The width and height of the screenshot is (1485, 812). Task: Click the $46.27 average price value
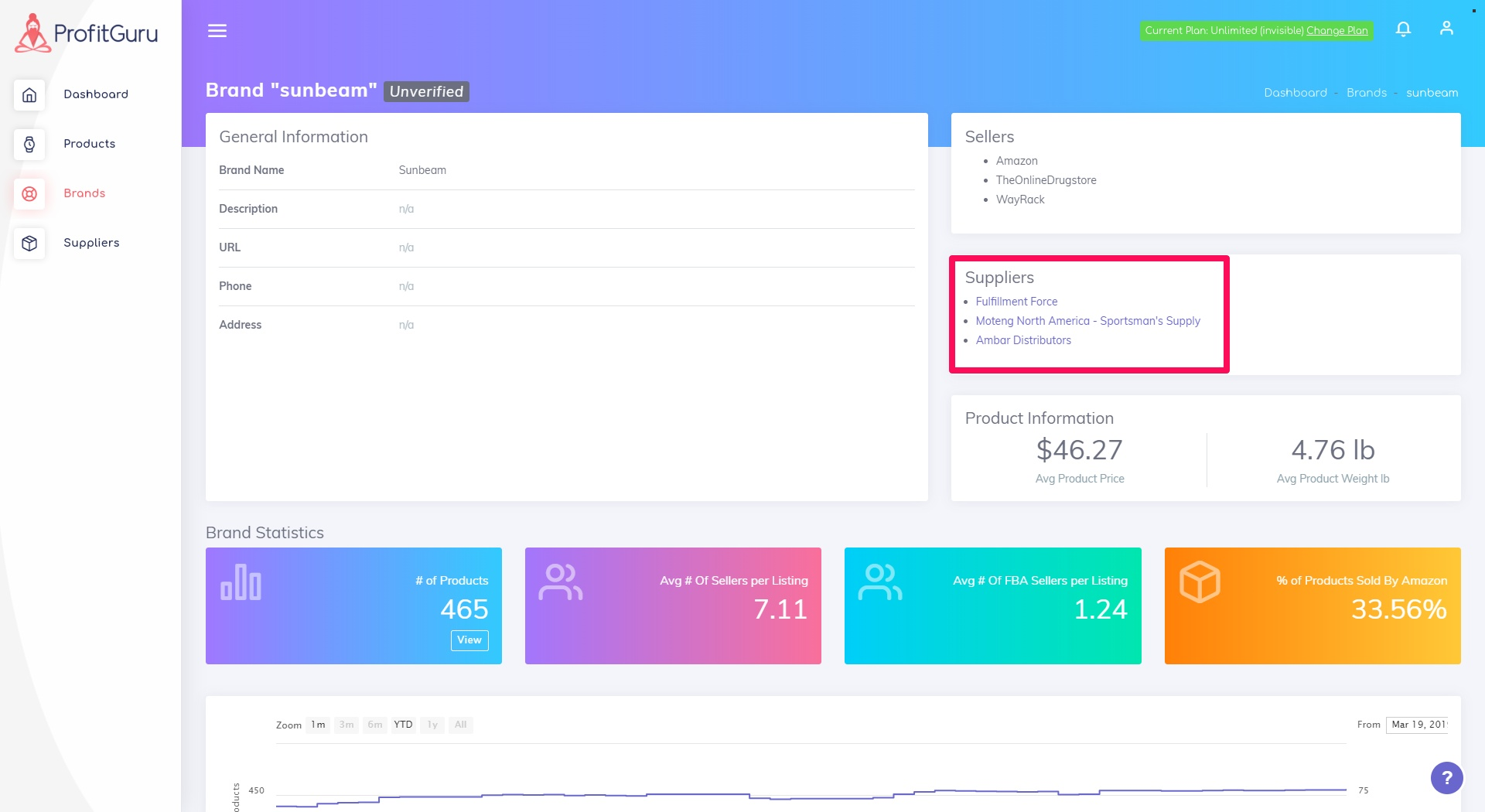point(1079,450)
